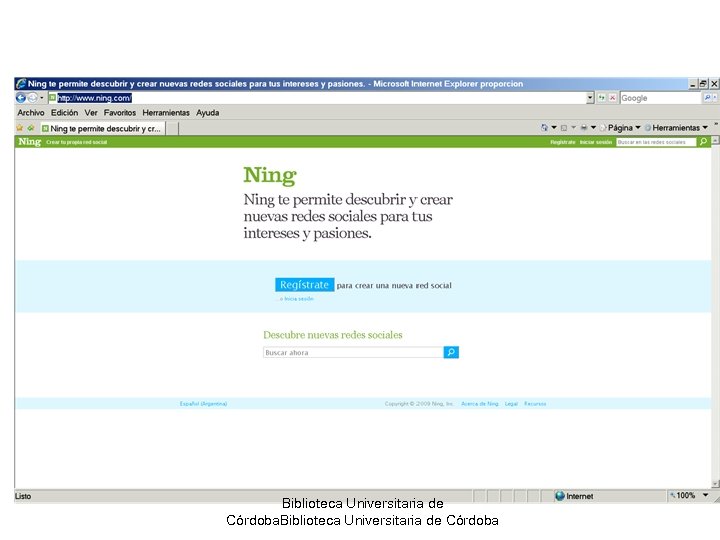Open Favorites Center star icon
720x540 pixels.
point(20,128)
